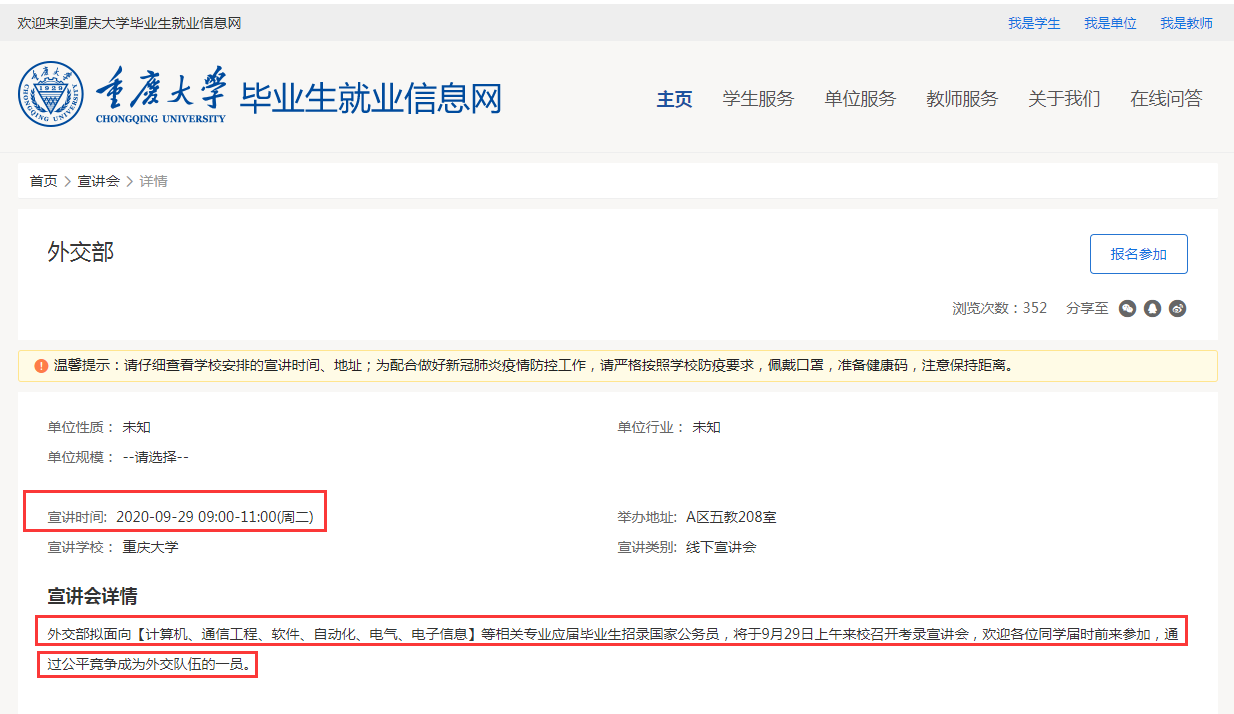Click the 宣讲学校 重庆大学 value
The width and height of the screenshot is (1234, 714).
tap(151, 547)
